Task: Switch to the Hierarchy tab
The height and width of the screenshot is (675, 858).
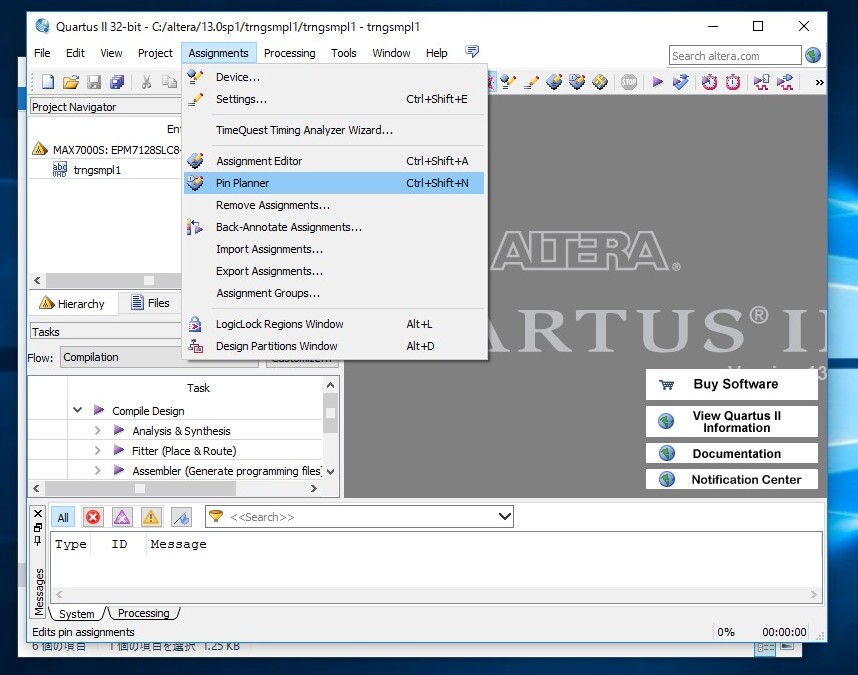Action: (x=72, y=304)
